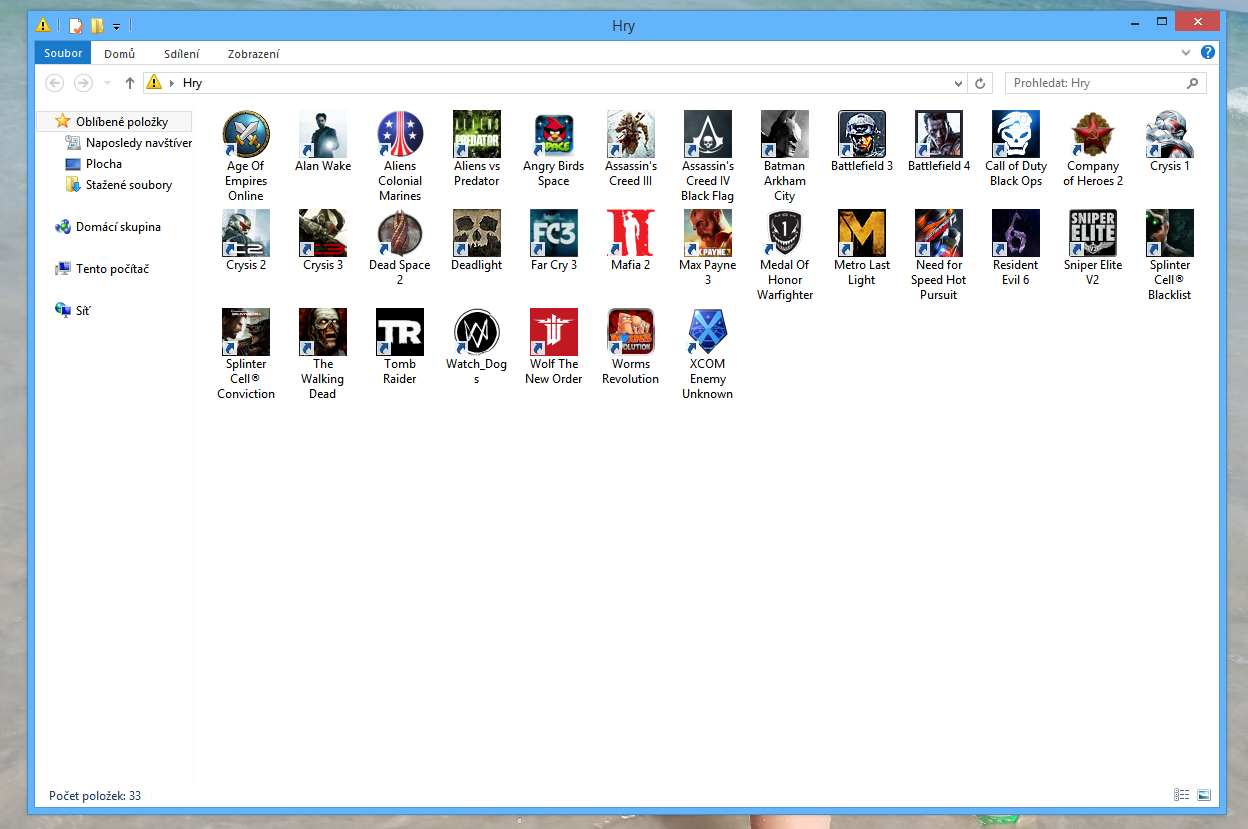Expand the ribbon with the chevron arrow
The height and width of the screenshot is (829, 1248).
pyautogui.click(x=1186, y=53)
